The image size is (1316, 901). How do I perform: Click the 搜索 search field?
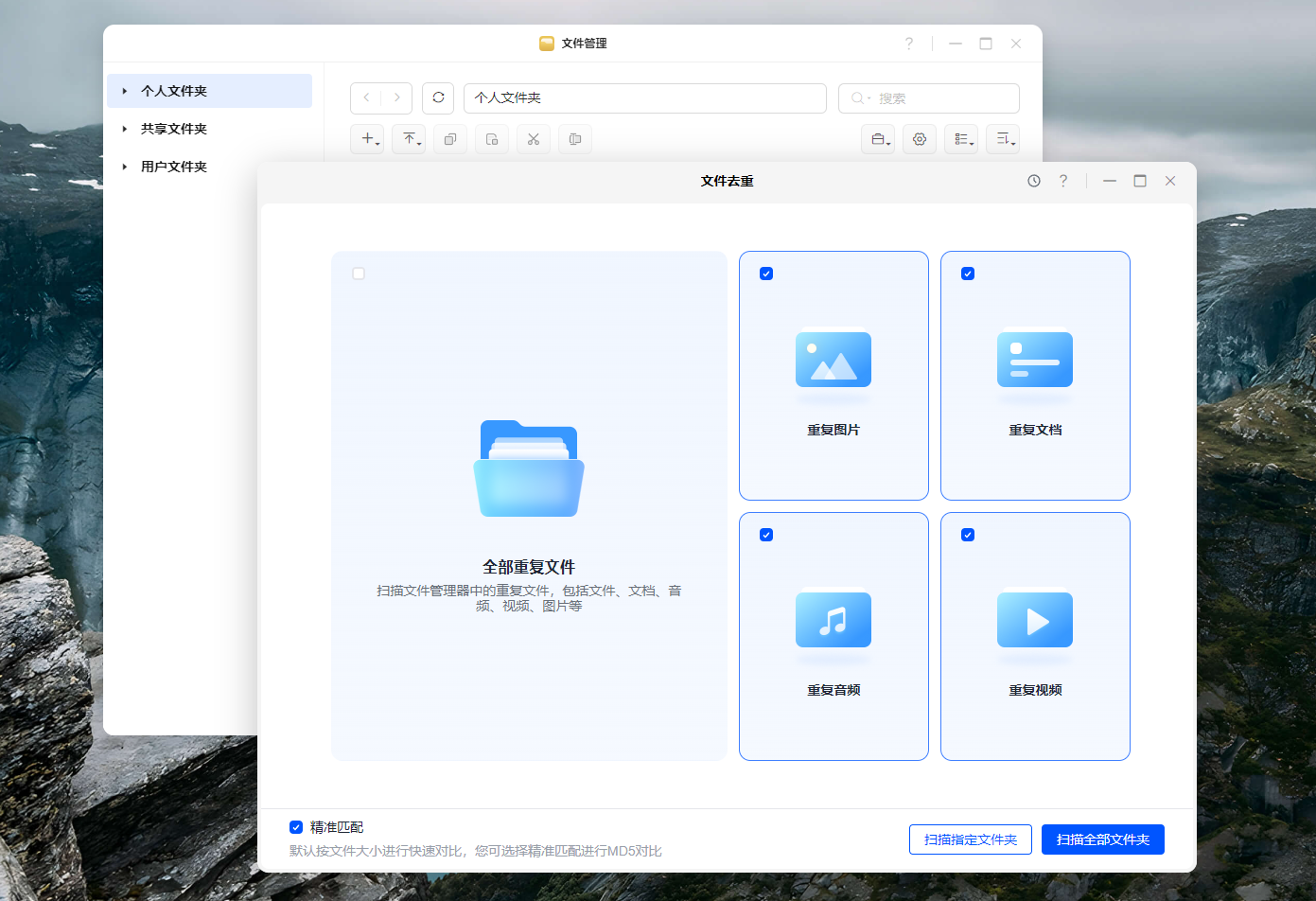point(929,98)
